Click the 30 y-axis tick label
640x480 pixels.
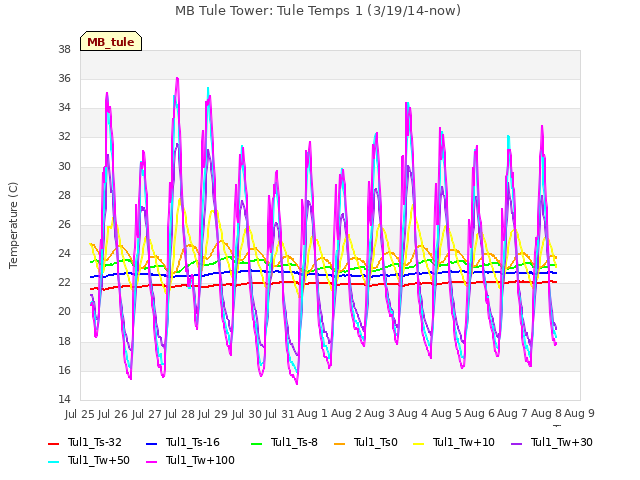tap(64, 166)
